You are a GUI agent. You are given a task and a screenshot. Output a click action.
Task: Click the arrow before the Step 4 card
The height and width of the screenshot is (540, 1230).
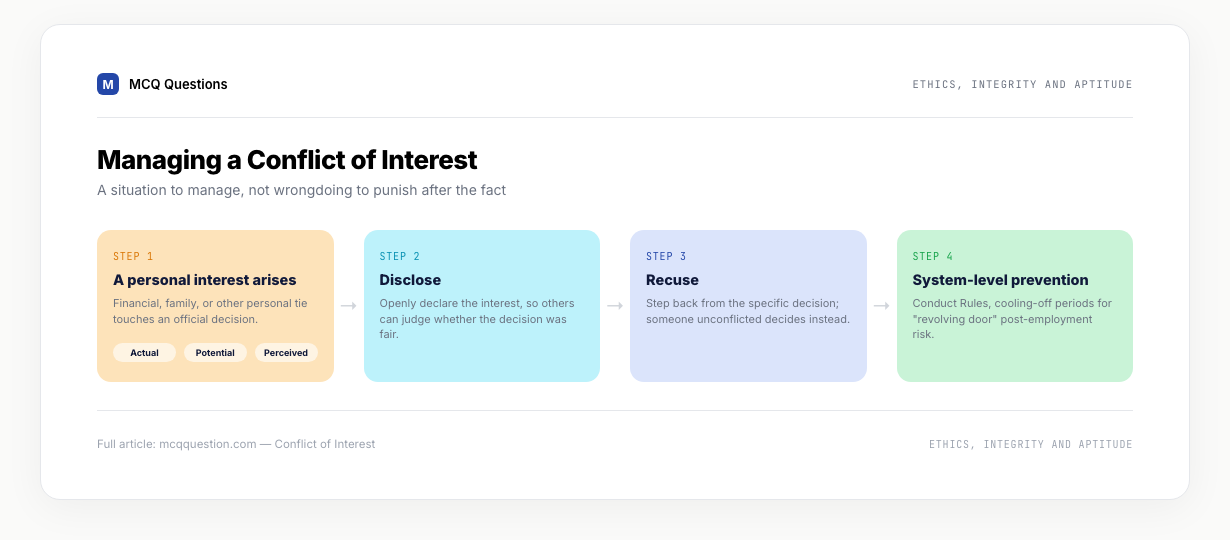882,306
